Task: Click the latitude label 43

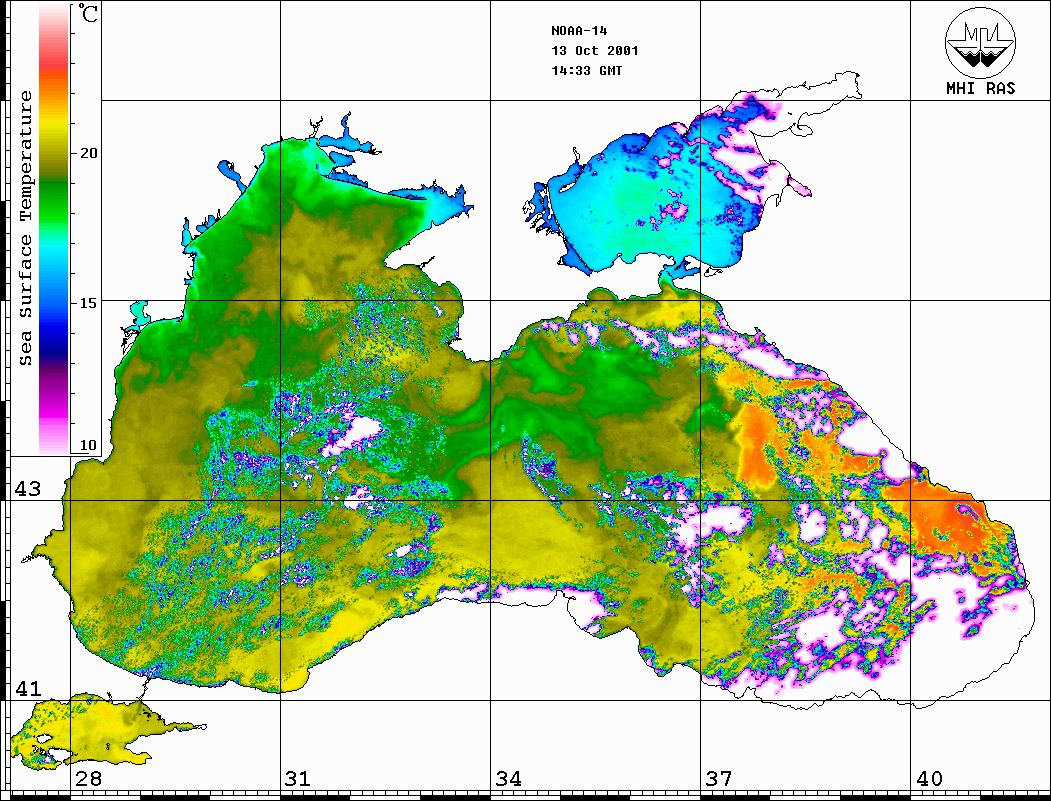Action: click(x=28, y=489)
